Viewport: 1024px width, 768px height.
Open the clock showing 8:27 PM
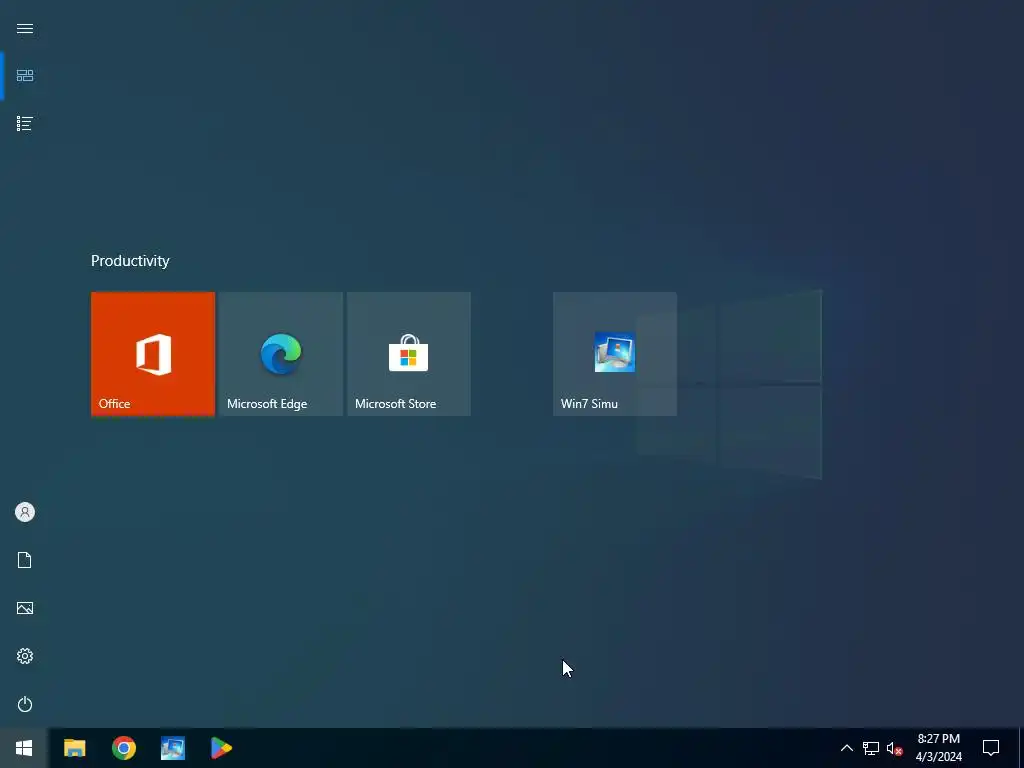[x=938, y=748]
